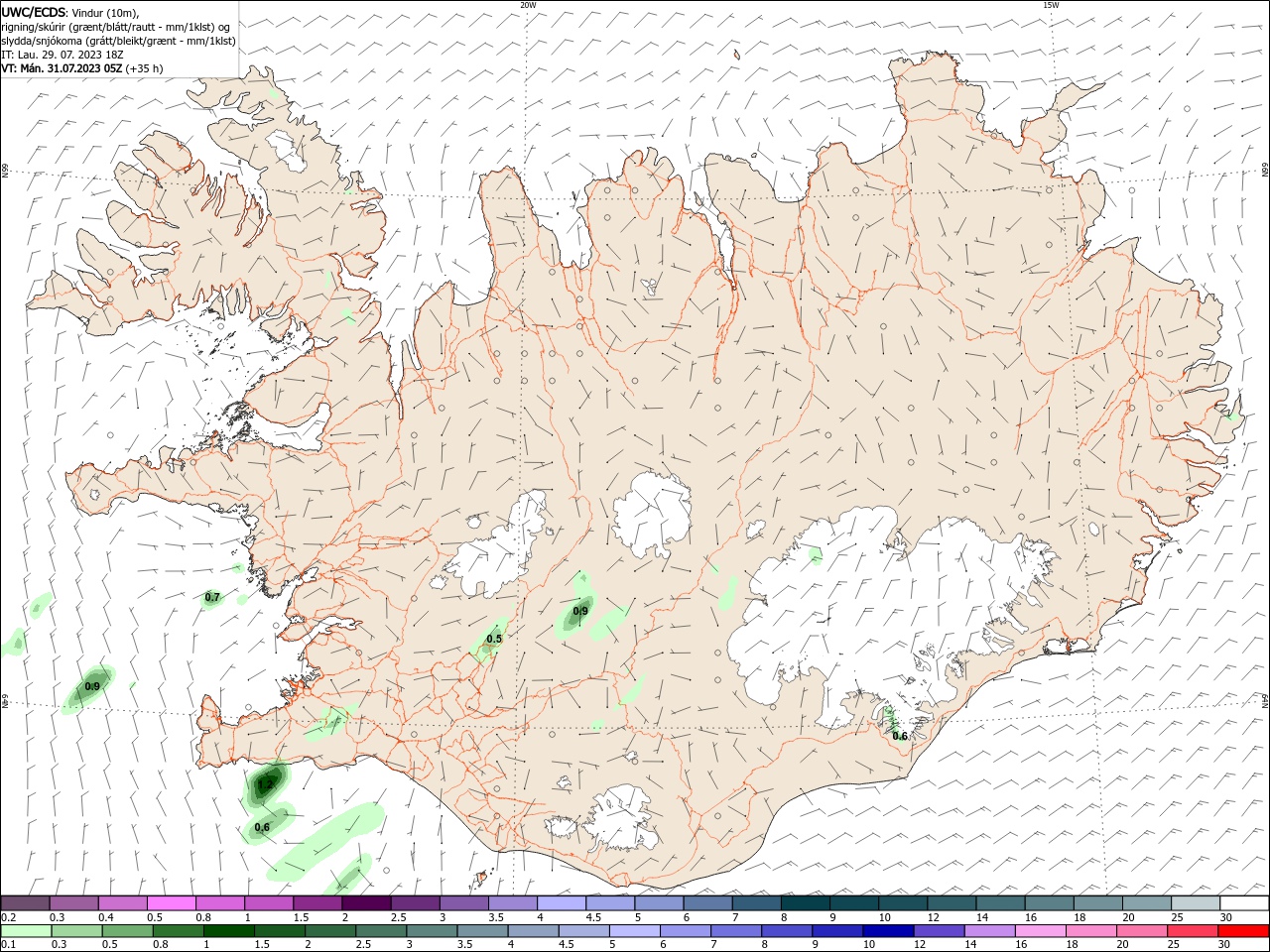Pick the darkest green 1–1.5 swatch, lower legend
This screenshot has height=952, width=1270.
(230, 931)
